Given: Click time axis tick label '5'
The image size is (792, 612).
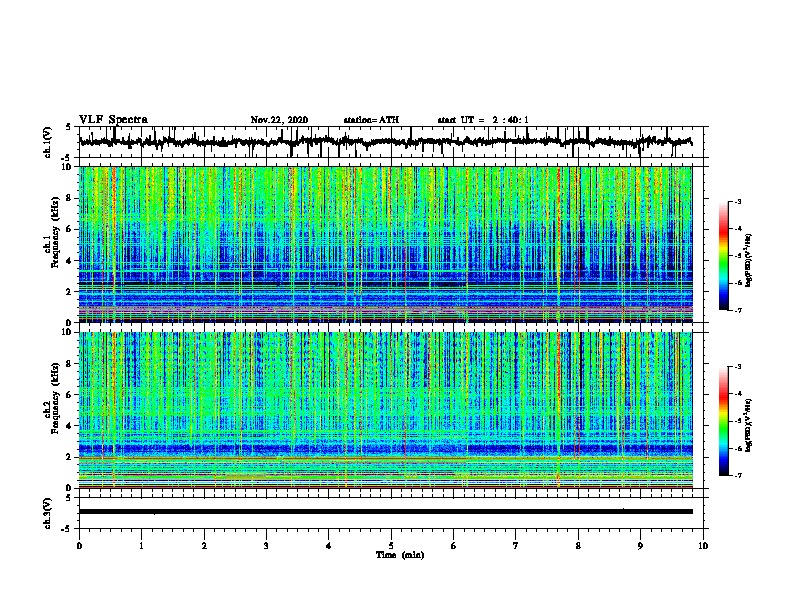Looking at the screenshot, I should point(391,546).
